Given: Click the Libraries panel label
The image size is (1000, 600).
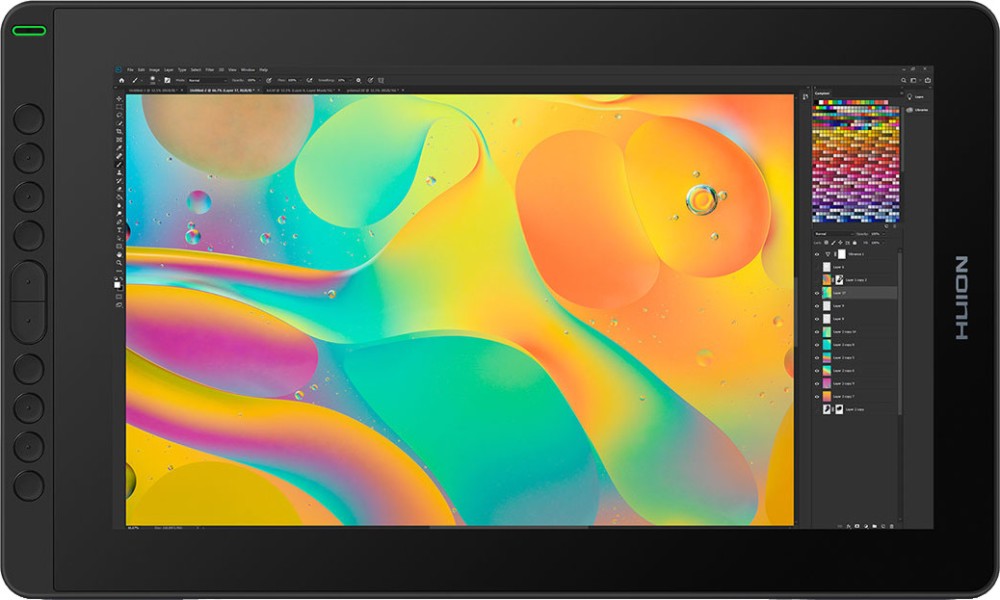Looking at the screenshot, I should click(921, 108).
